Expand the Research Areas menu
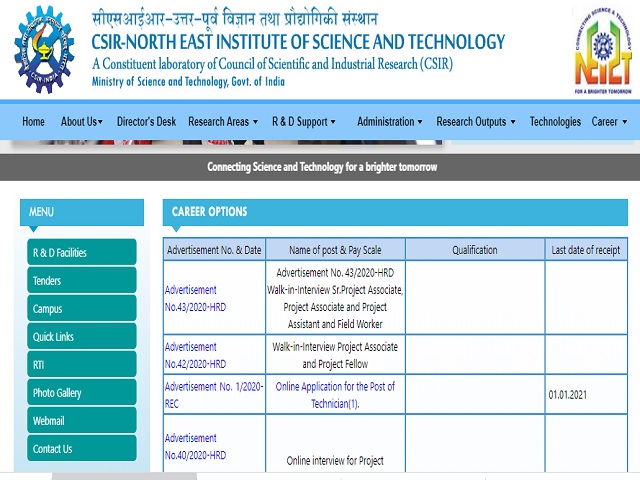This screenshot has height=480, width=640. (223, 122)
